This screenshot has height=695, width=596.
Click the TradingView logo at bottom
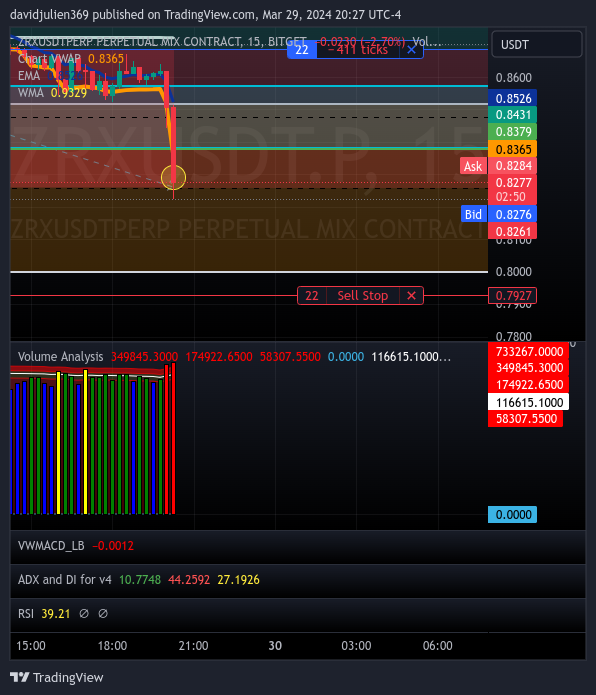click(x=57, y=677)
